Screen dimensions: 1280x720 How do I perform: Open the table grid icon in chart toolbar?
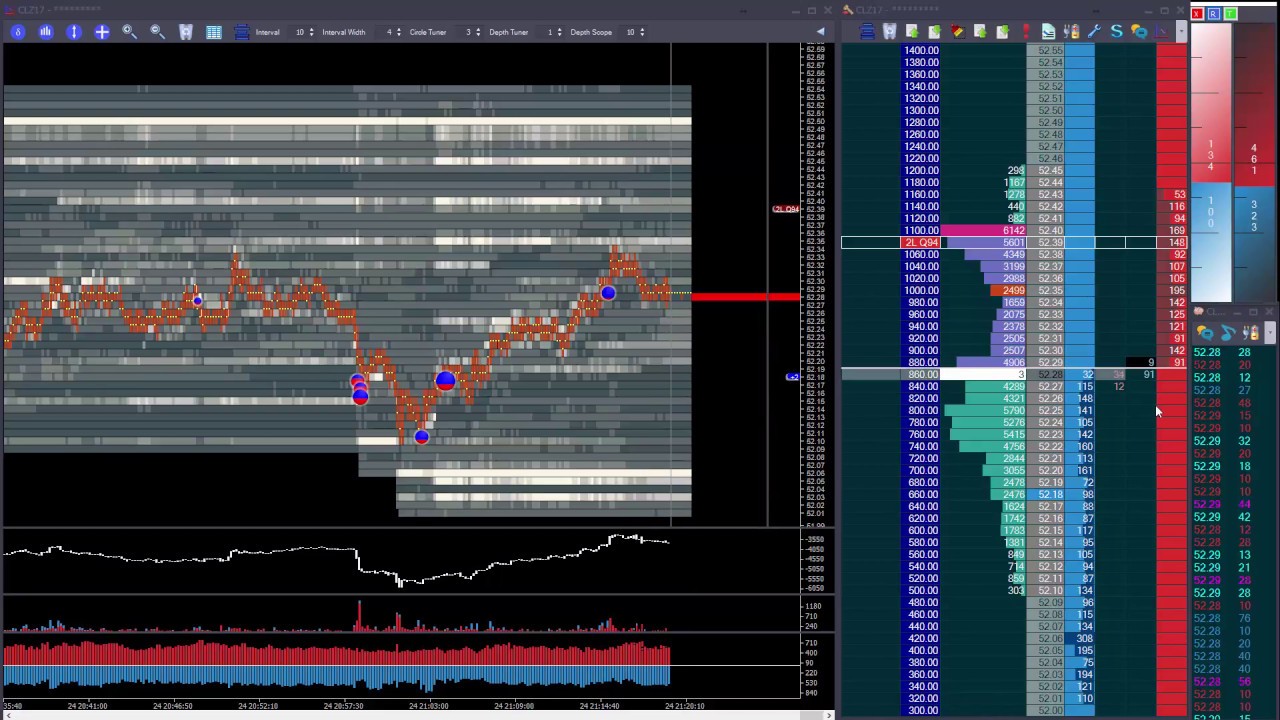(213, 32)
